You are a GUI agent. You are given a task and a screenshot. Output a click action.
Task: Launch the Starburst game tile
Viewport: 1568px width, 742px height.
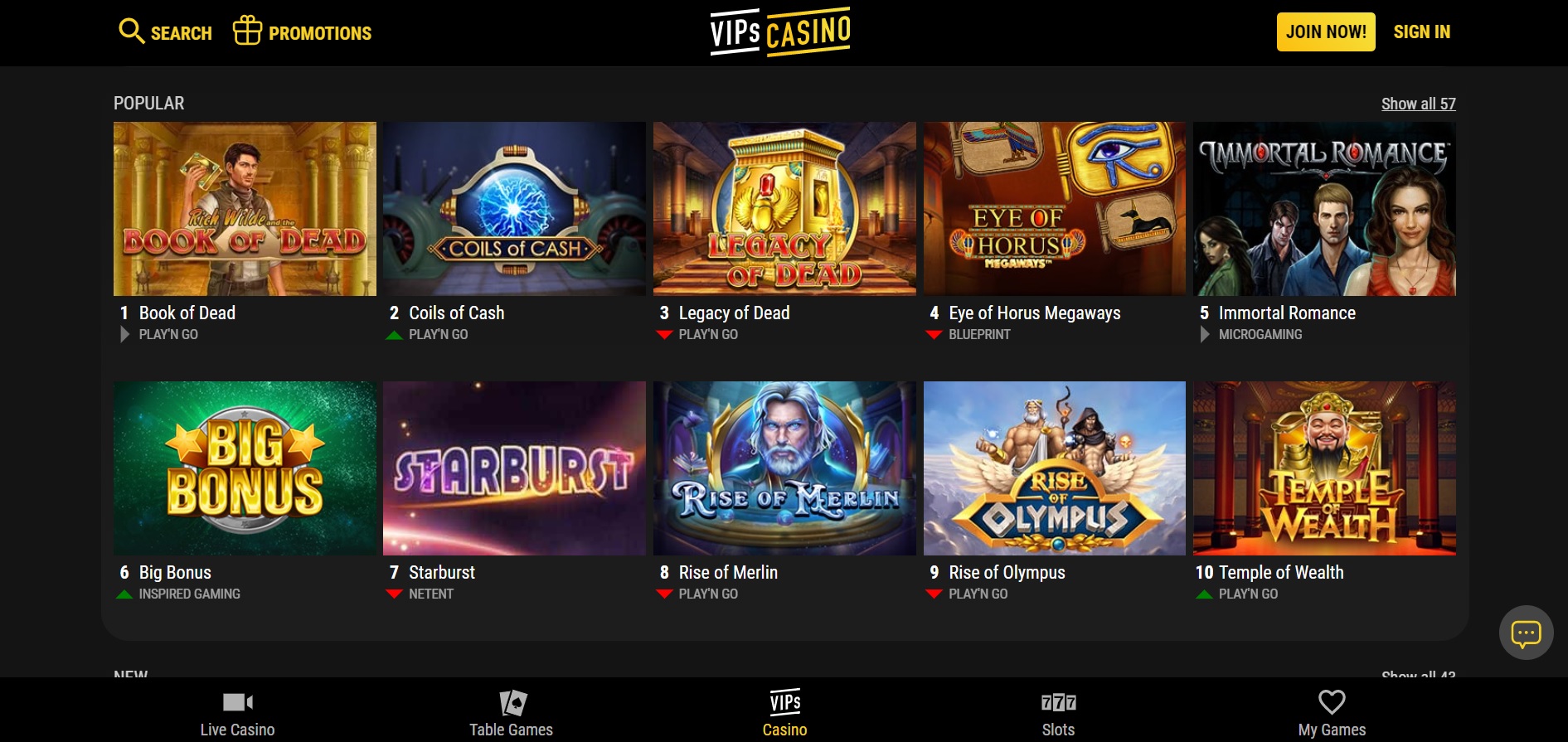point(514,468)
